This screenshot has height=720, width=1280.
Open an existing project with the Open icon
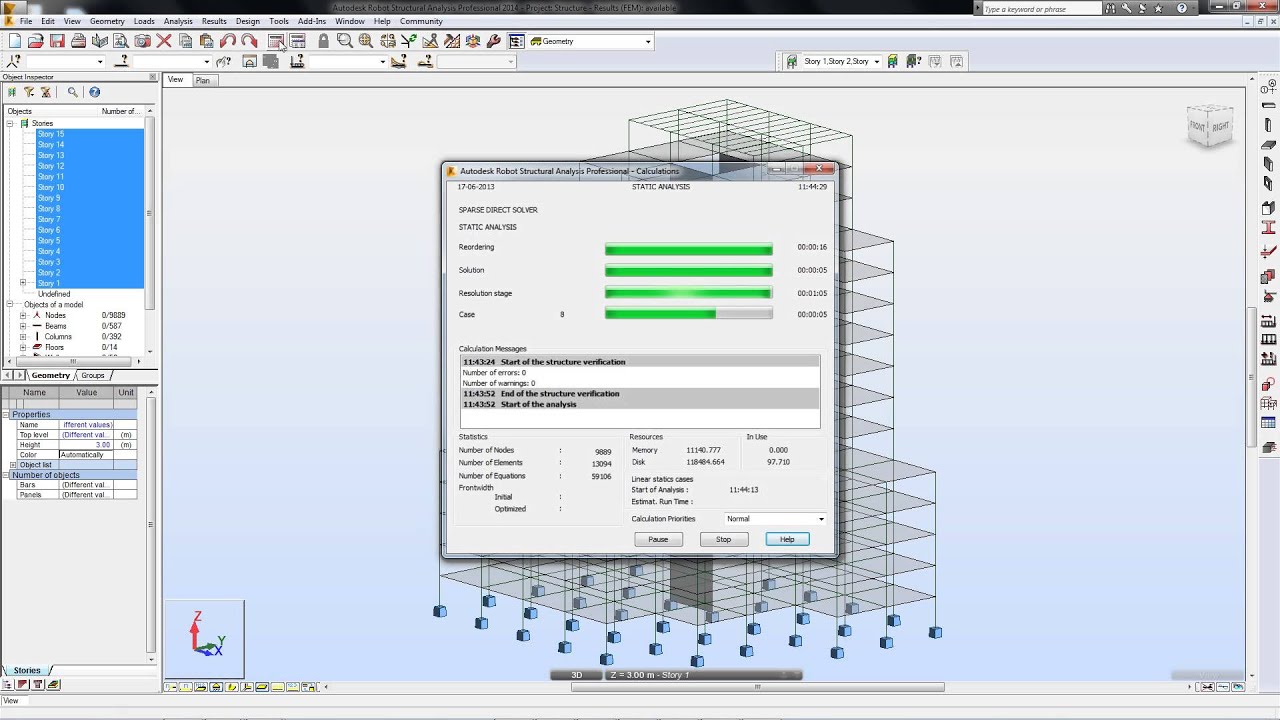tap(37, 41)
